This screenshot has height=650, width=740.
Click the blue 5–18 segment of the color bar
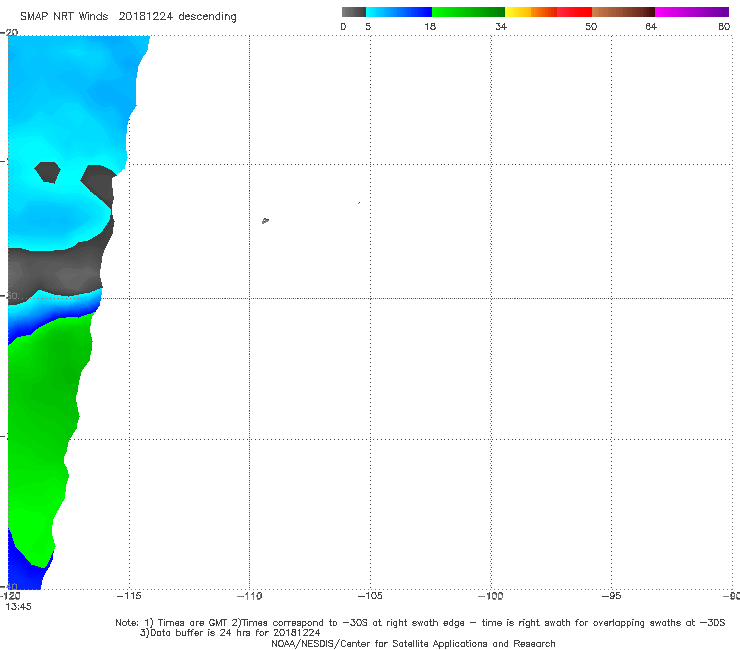pyautogui.click(x=399, y=12)
